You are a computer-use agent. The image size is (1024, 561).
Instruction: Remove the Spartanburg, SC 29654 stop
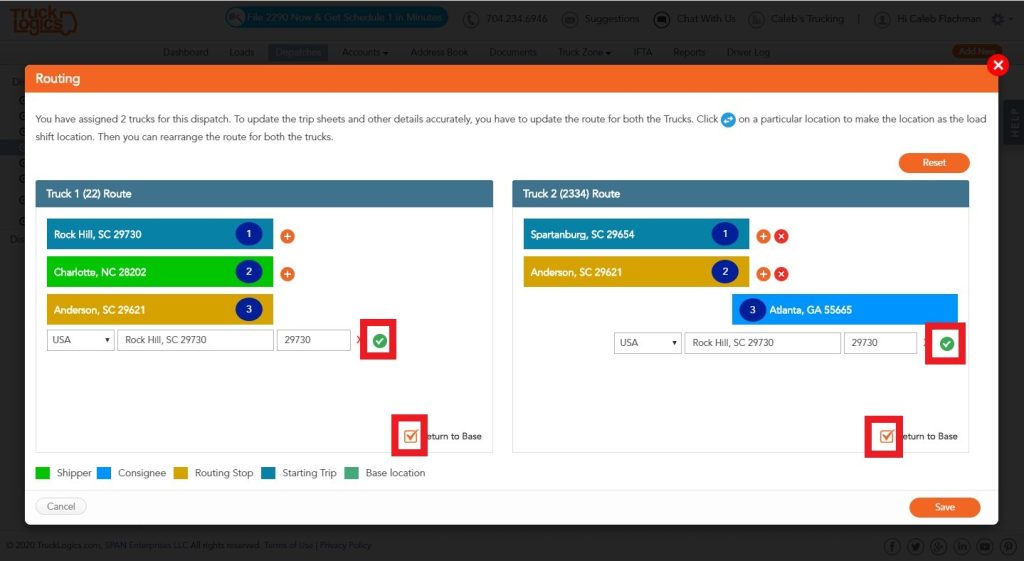tap(781, 236)
